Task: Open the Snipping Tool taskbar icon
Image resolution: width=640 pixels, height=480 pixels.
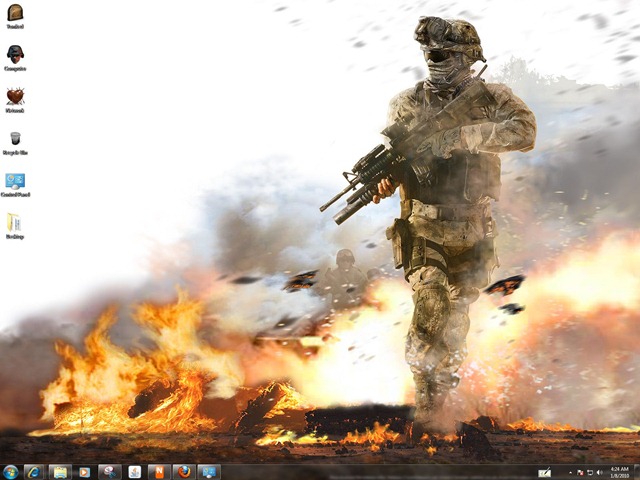Action: tap(109, 472)
